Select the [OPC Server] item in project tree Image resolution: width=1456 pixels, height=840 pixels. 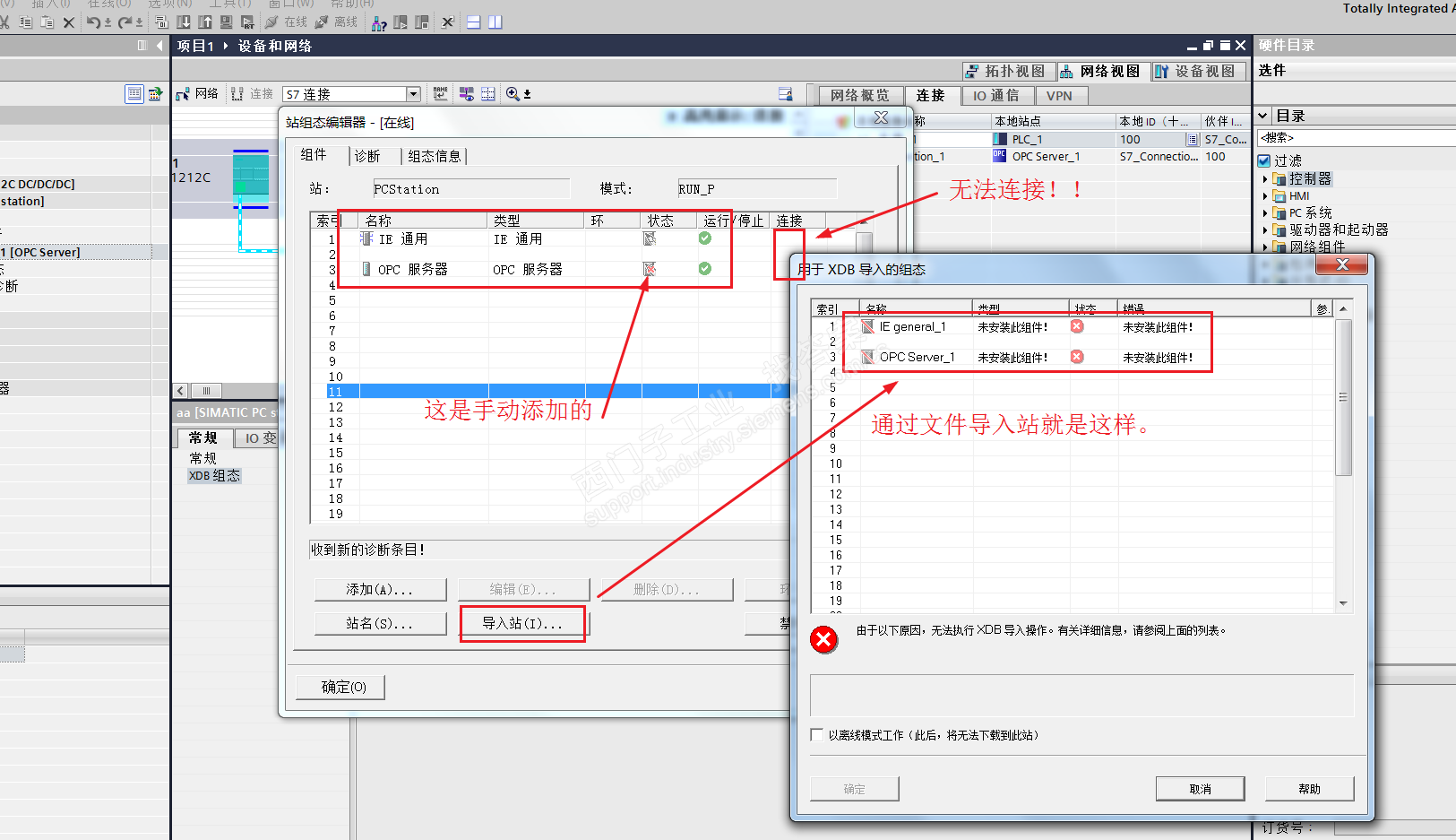[75, 253]
